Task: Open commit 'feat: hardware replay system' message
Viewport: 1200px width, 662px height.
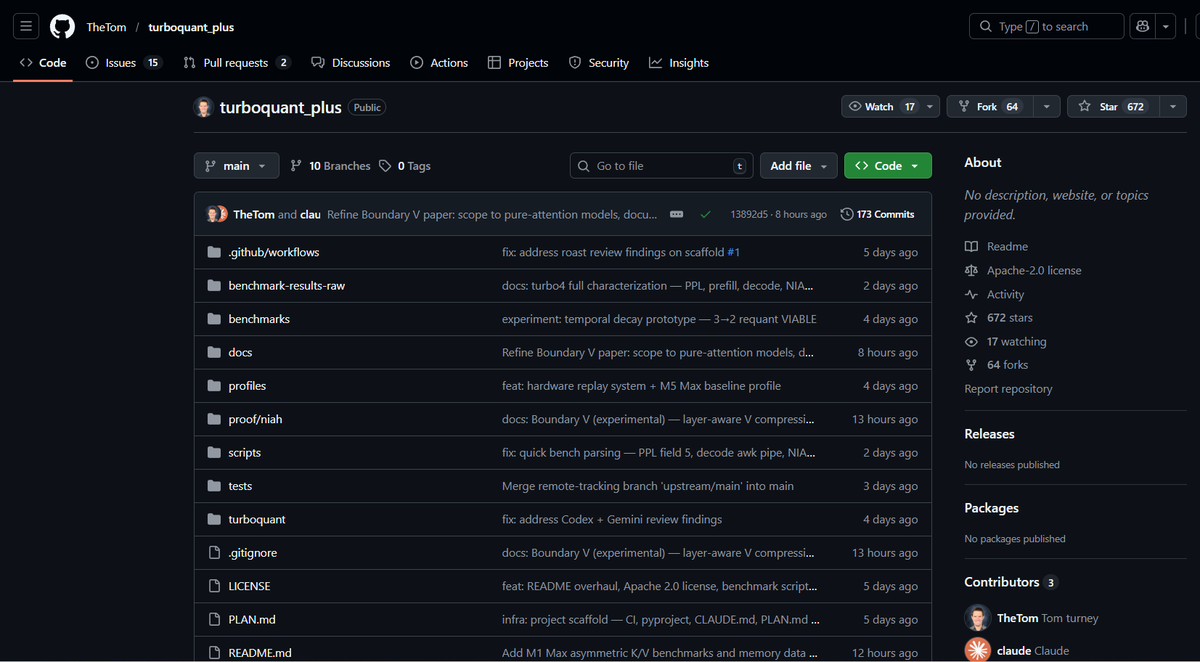Action: coord(641,386)
